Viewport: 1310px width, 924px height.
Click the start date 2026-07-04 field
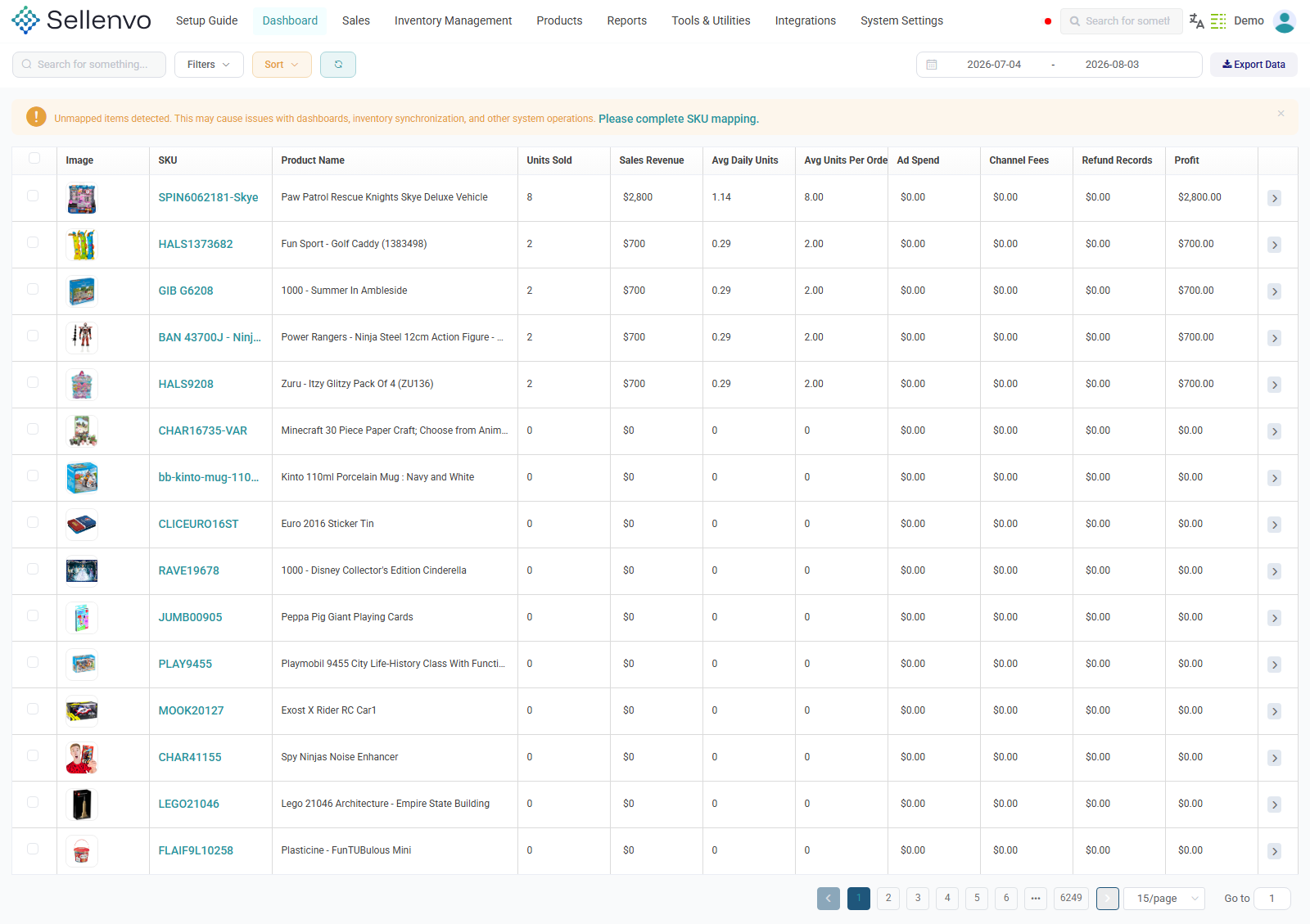click(994, 65)
